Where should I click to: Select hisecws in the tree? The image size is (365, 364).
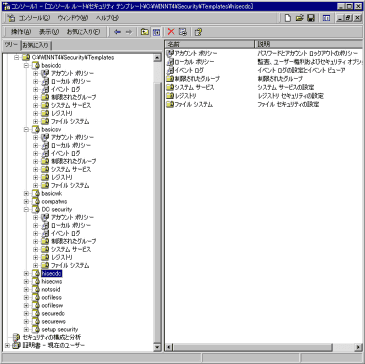(x=52, y=281)
